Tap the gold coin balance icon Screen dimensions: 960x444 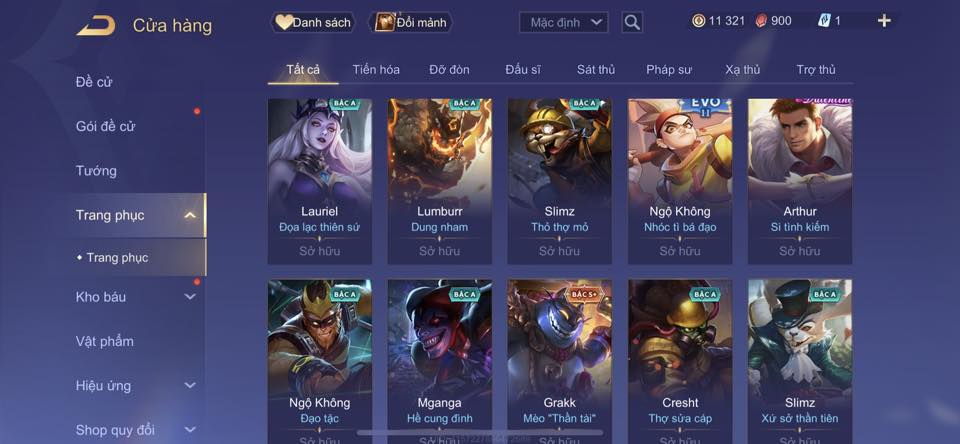(x=698, y=21)
